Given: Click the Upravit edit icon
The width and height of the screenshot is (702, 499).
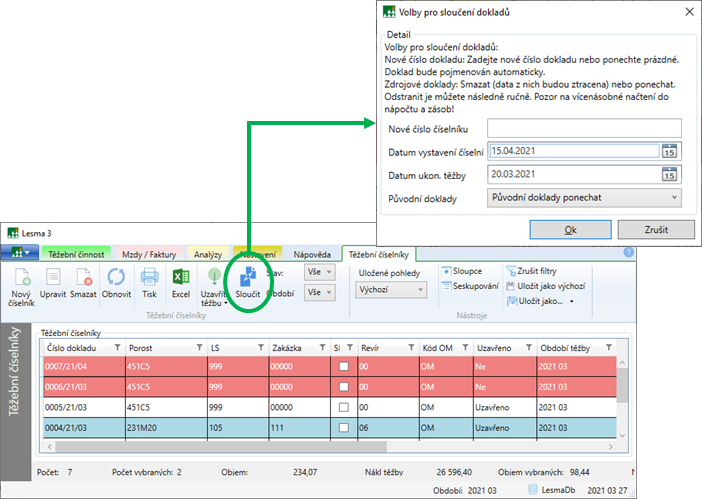Looking at the screenshot, I should pyautogui.click(x=53, y=278).
